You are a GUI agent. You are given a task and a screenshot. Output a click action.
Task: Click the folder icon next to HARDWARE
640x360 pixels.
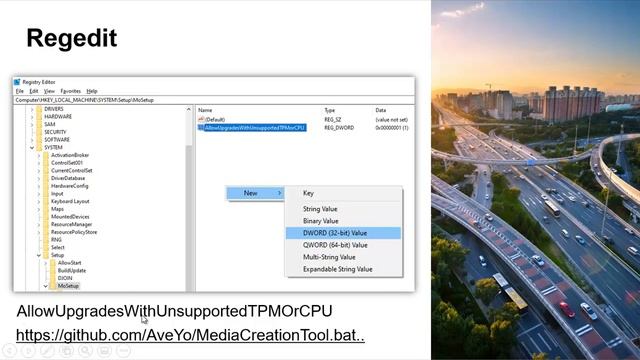[39, 117]
